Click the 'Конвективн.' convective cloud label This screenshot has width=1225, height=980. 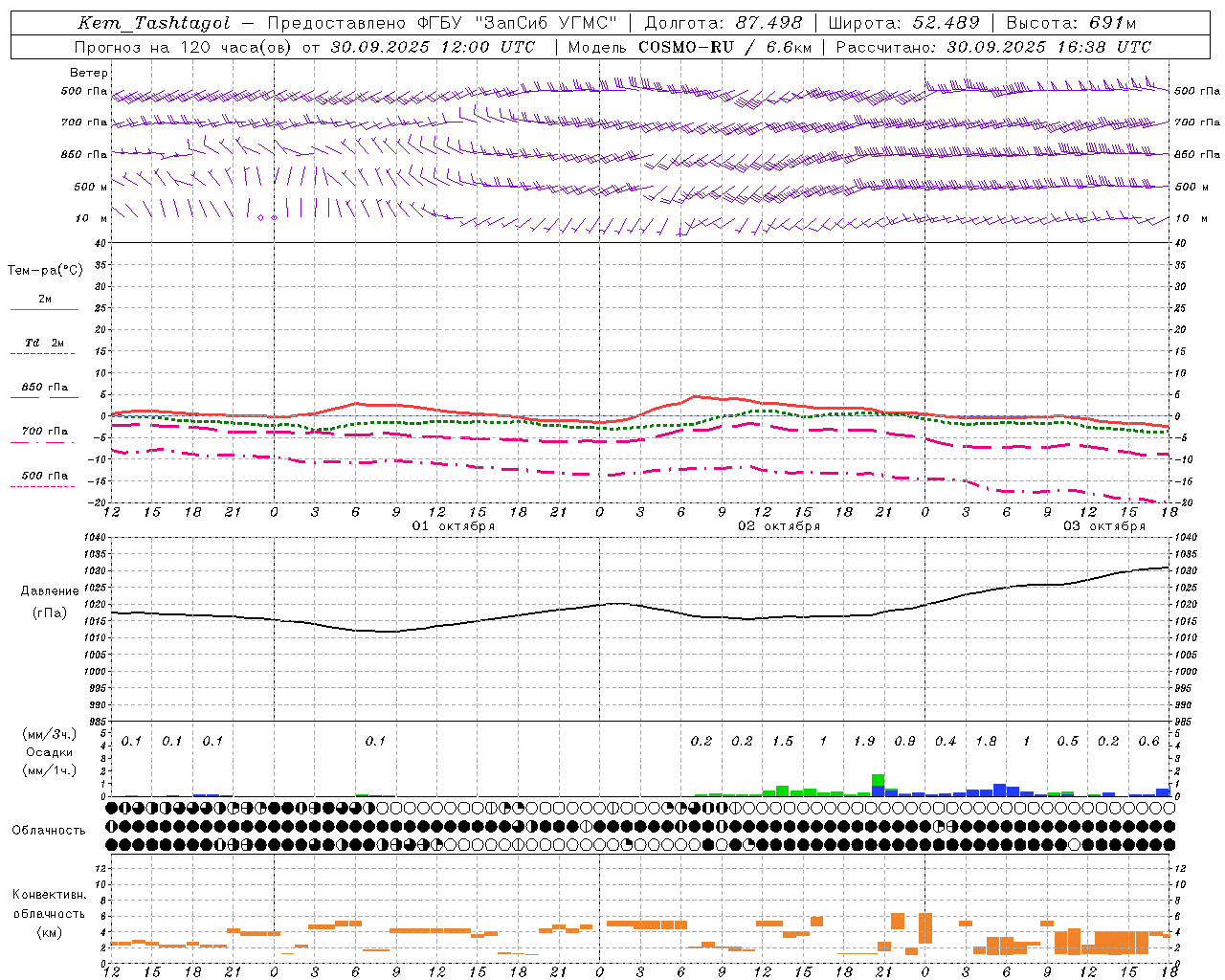tap(49, 895)
